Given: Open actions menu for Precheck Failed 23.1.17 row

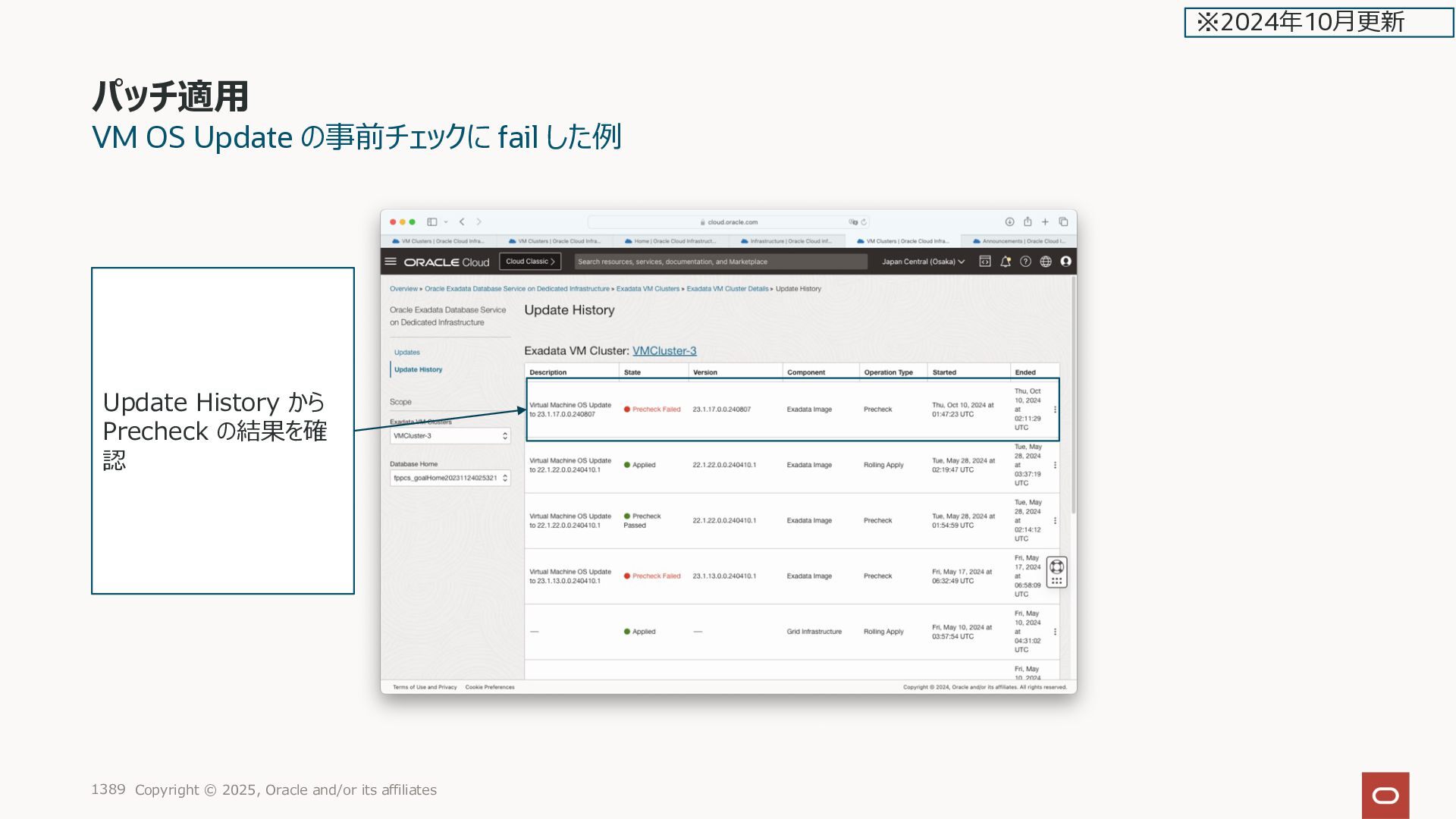Looking at the screenshot, I should click(x=1055, y=409).
